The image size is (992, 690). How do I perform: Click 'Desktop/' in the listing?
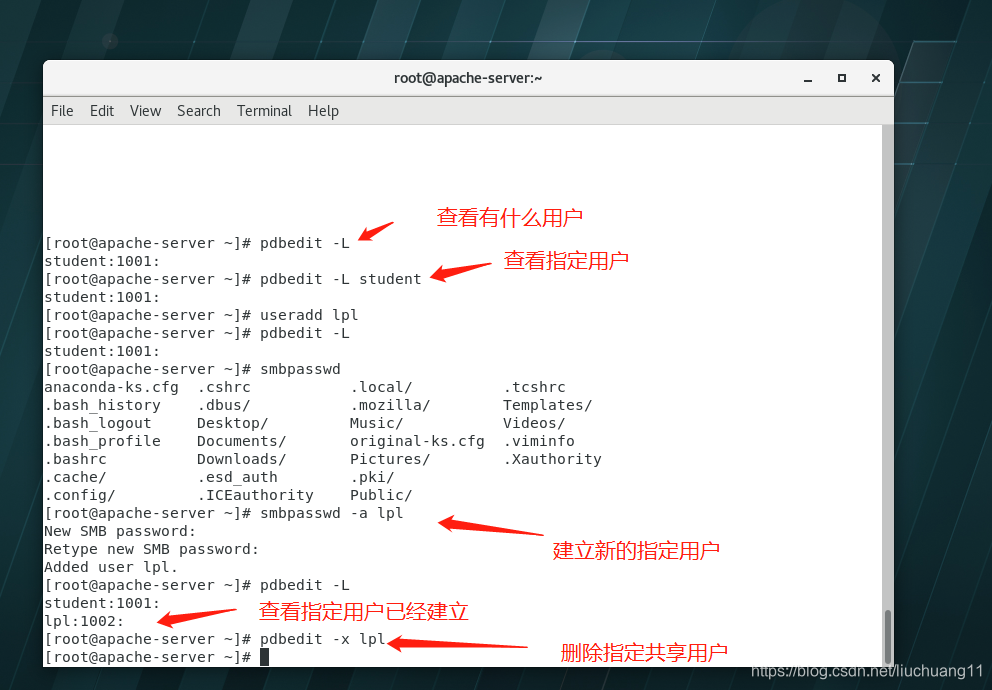233,423
